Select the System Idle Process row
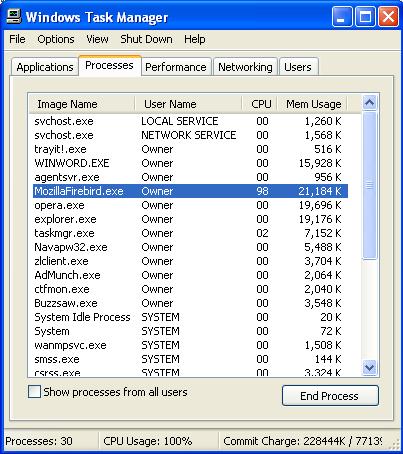Screen dimensions: 403x454 190,317
